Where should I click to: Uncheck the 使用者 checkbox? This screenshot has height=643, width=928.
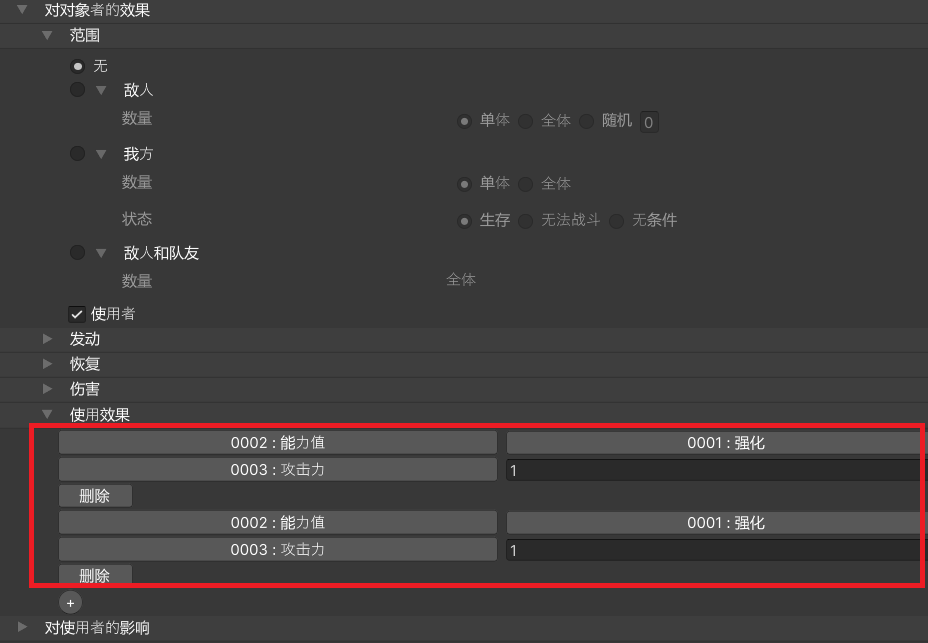pyautogui.click(x=76, y=314)
